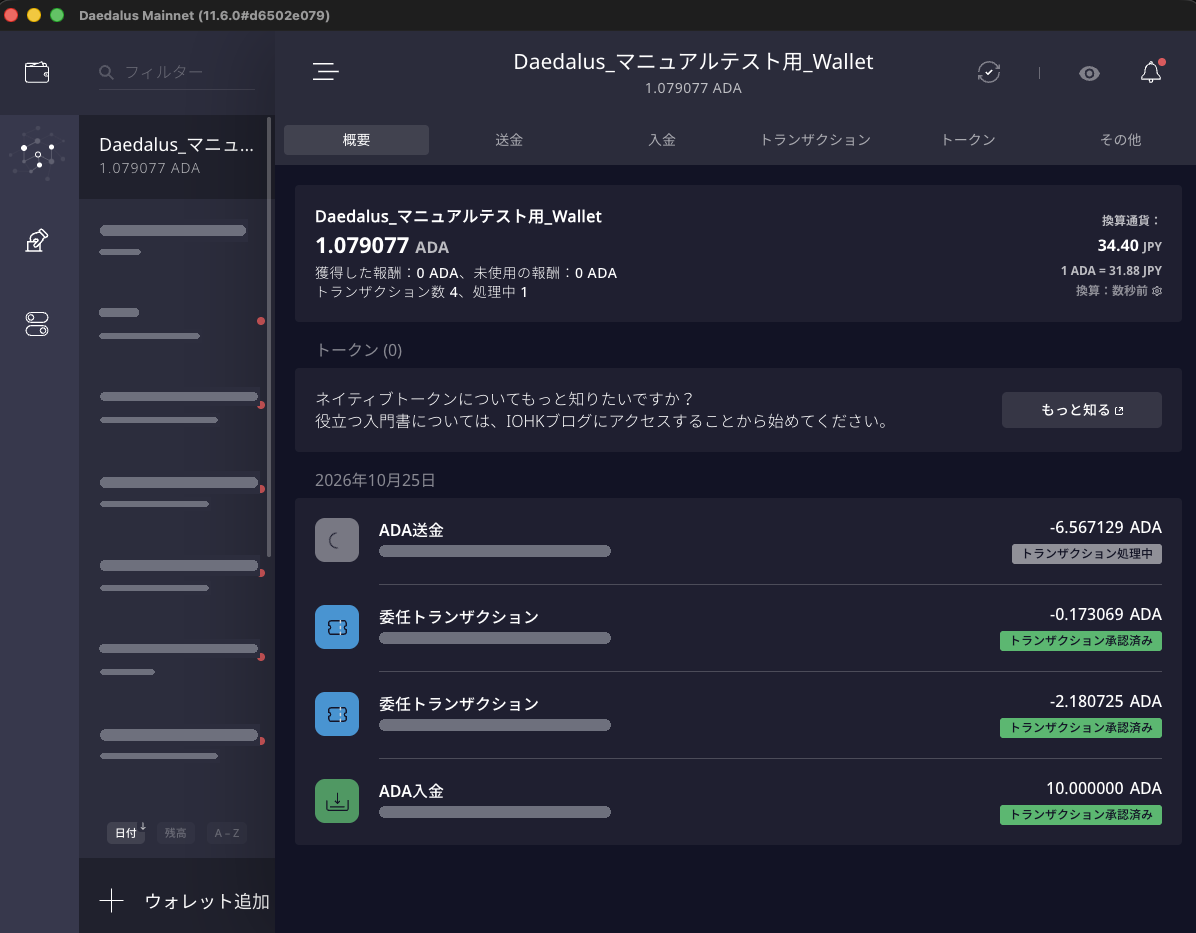The image size is (1196, 933).
Task: Sort wallets by 日付
Action: pos(126,833)
